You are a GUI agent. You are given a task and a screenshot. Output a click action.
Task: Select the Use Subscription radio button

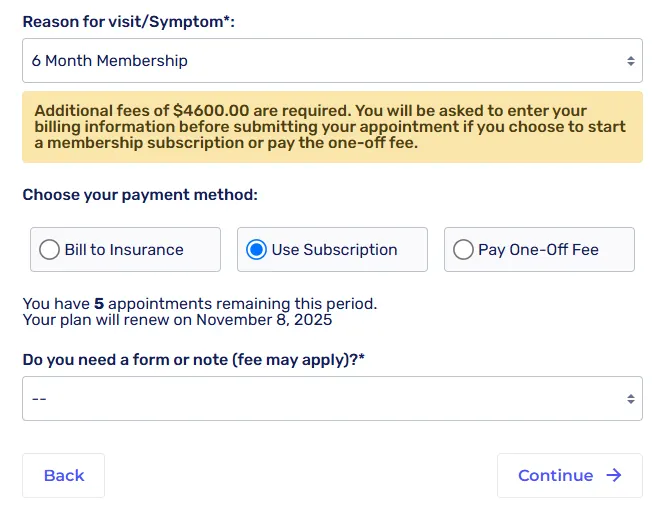256,250
